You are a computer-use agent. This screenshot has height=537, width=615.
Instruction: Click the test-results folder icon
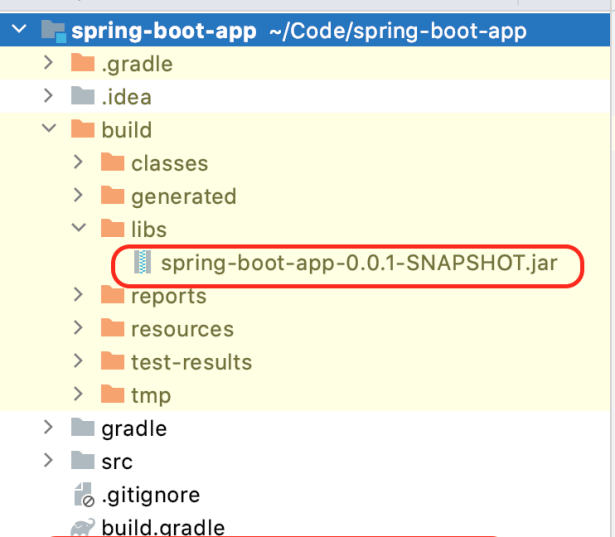tap(113, 361)
